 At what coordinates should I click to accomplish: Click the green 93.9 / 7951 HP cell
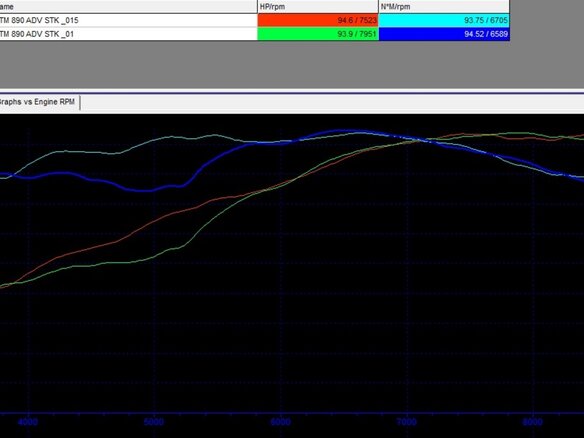(318, 34)
